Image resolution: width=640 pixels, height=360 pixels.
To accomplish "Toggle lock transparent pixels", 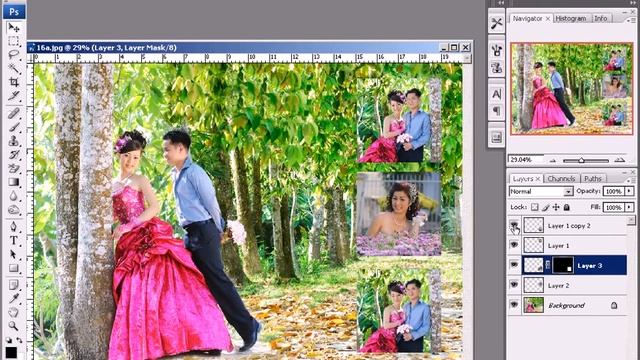I will (x=535, y=207).
